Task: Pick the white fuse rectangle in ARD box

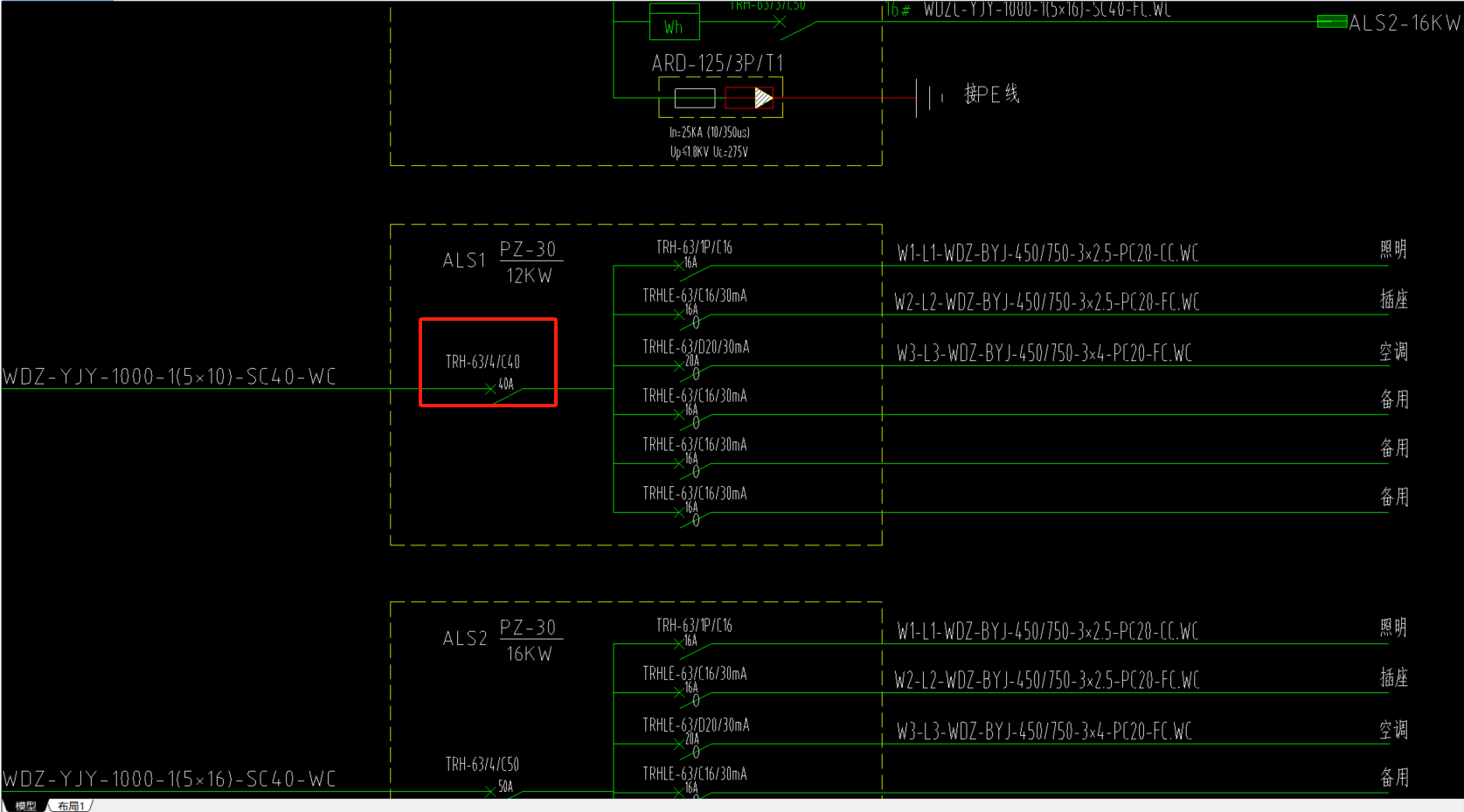Action: [x=695, y=98]
